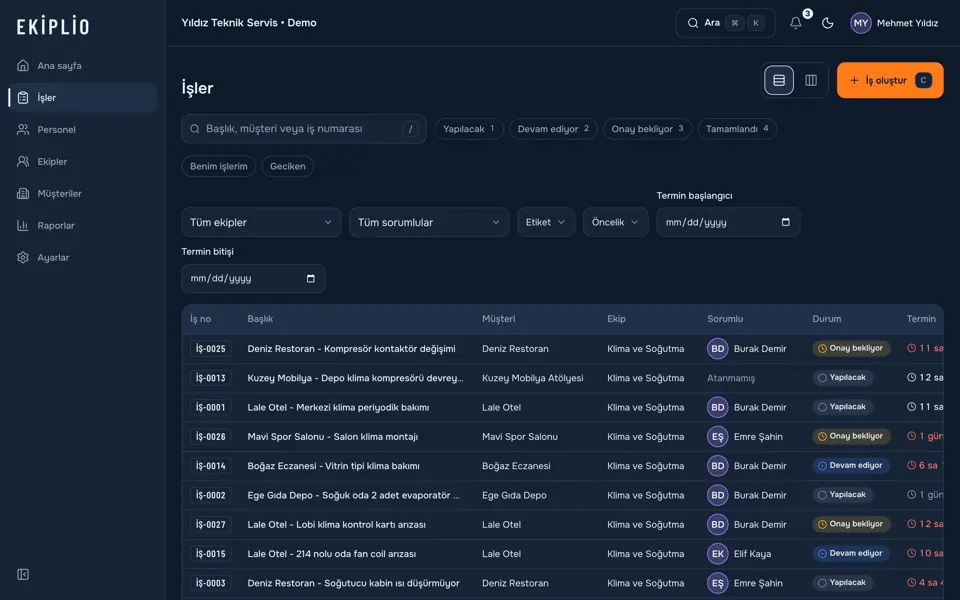Toggle the Yapılacak status filter
960x600 pixels.
[469, 129]
